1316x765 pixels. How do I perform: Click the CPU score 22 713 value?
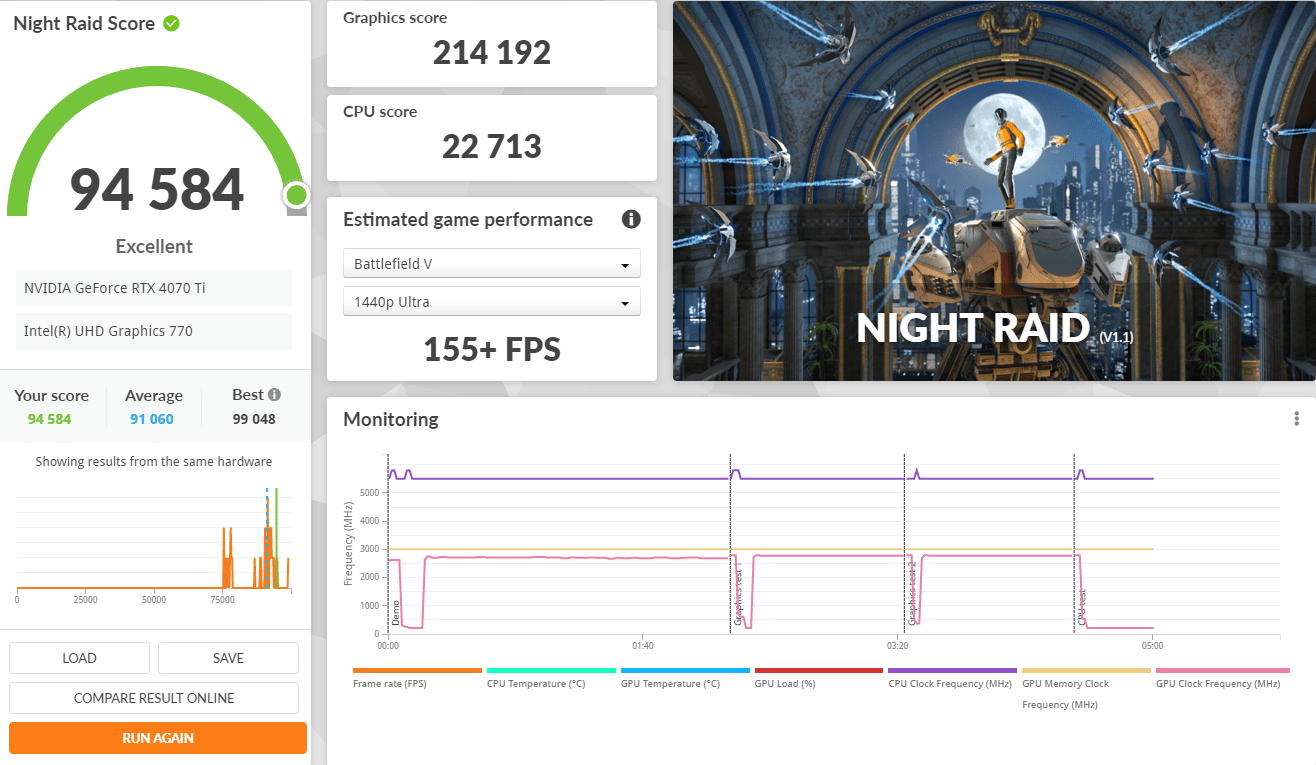click(x=492, y=146)
